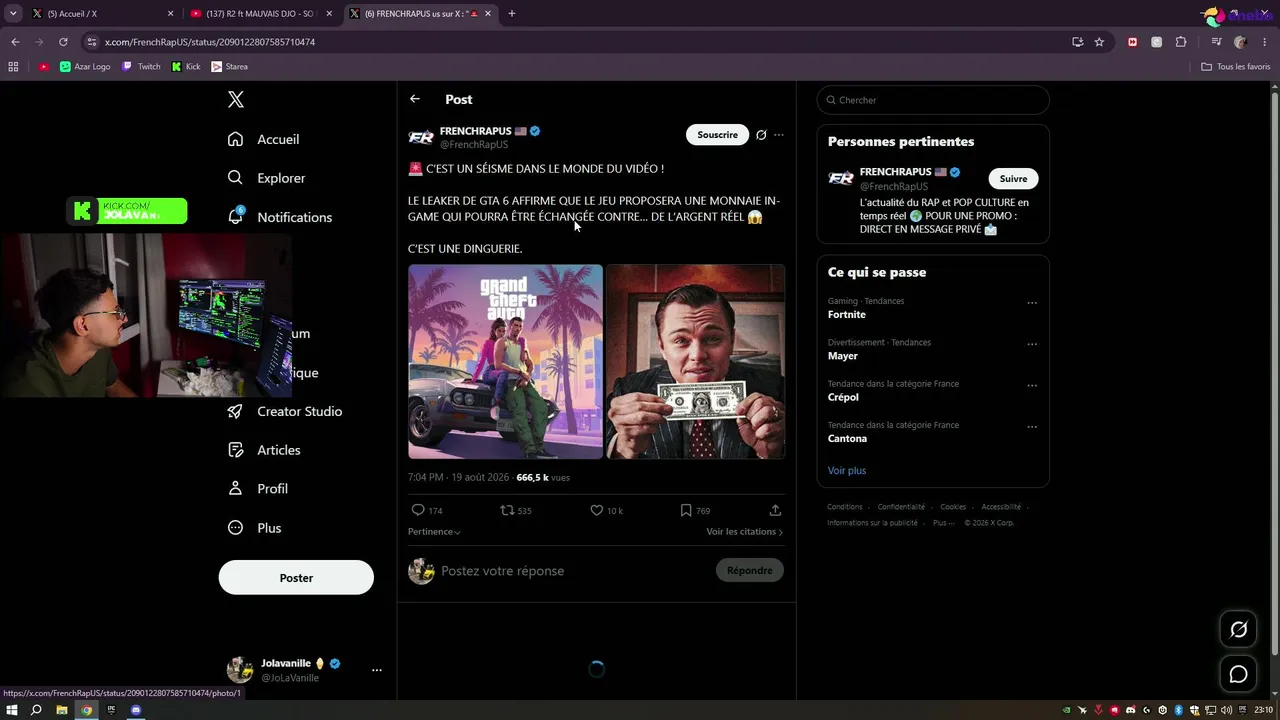Open the Azar Logo bookmark
This screenshot has height=720, width=1280.
click(x=85, y=67)
